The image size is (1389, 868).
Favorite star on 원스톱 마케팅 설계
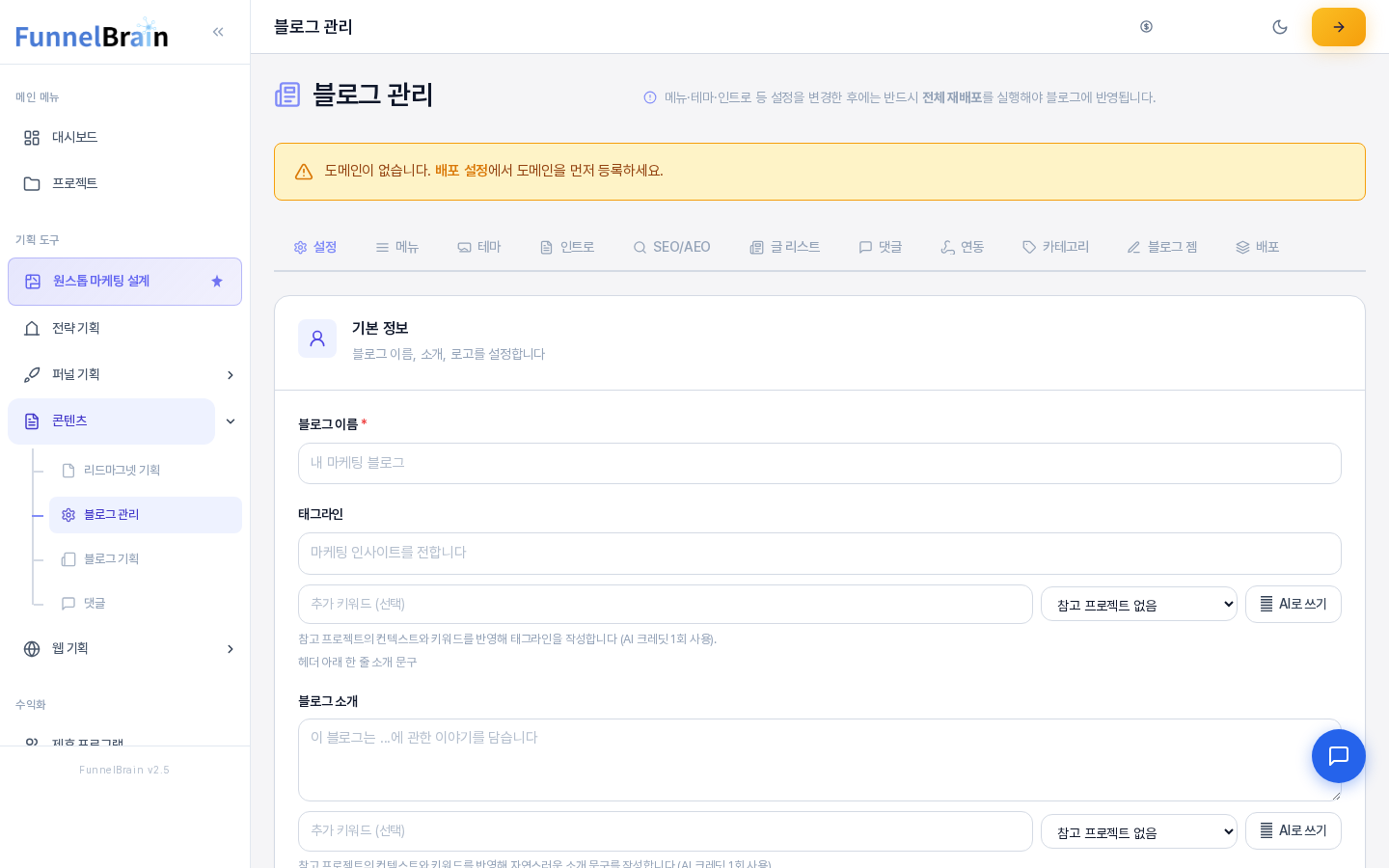pyautogui.click(x=217, y=282)
